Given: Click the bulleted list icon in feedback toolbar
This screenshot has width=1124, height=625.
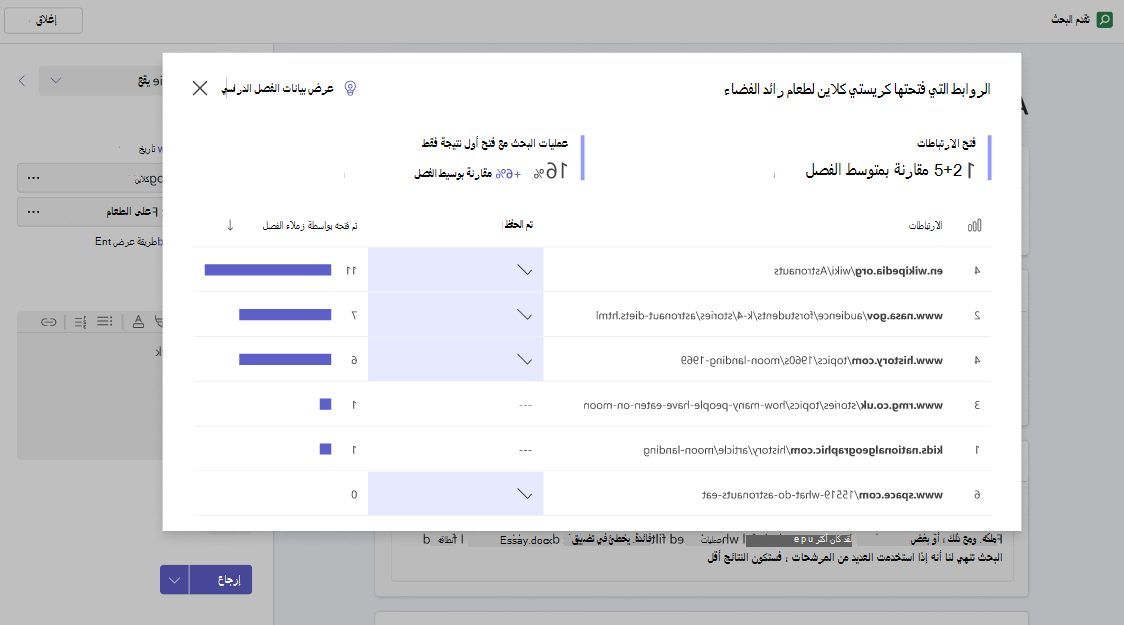Looking at the screenshot, I should [105, 322].
